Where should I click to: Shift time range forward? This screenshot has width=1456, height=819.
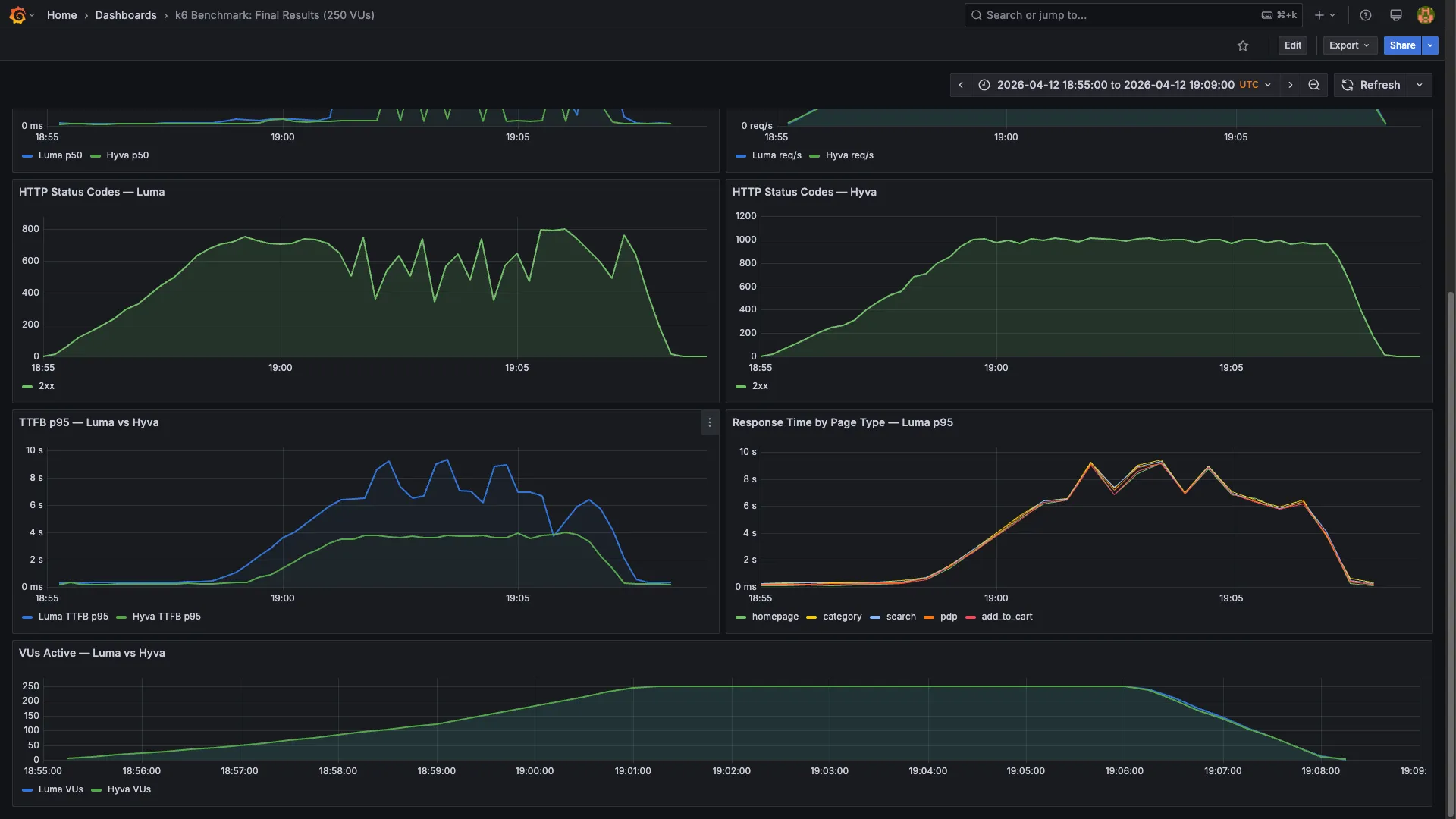[1291, 85]
